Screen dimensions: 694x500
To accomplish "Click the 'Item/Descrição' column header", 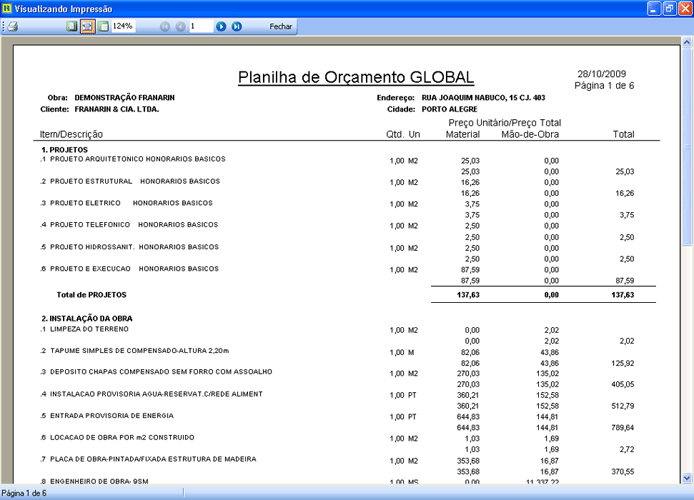I will pos(71,135).
